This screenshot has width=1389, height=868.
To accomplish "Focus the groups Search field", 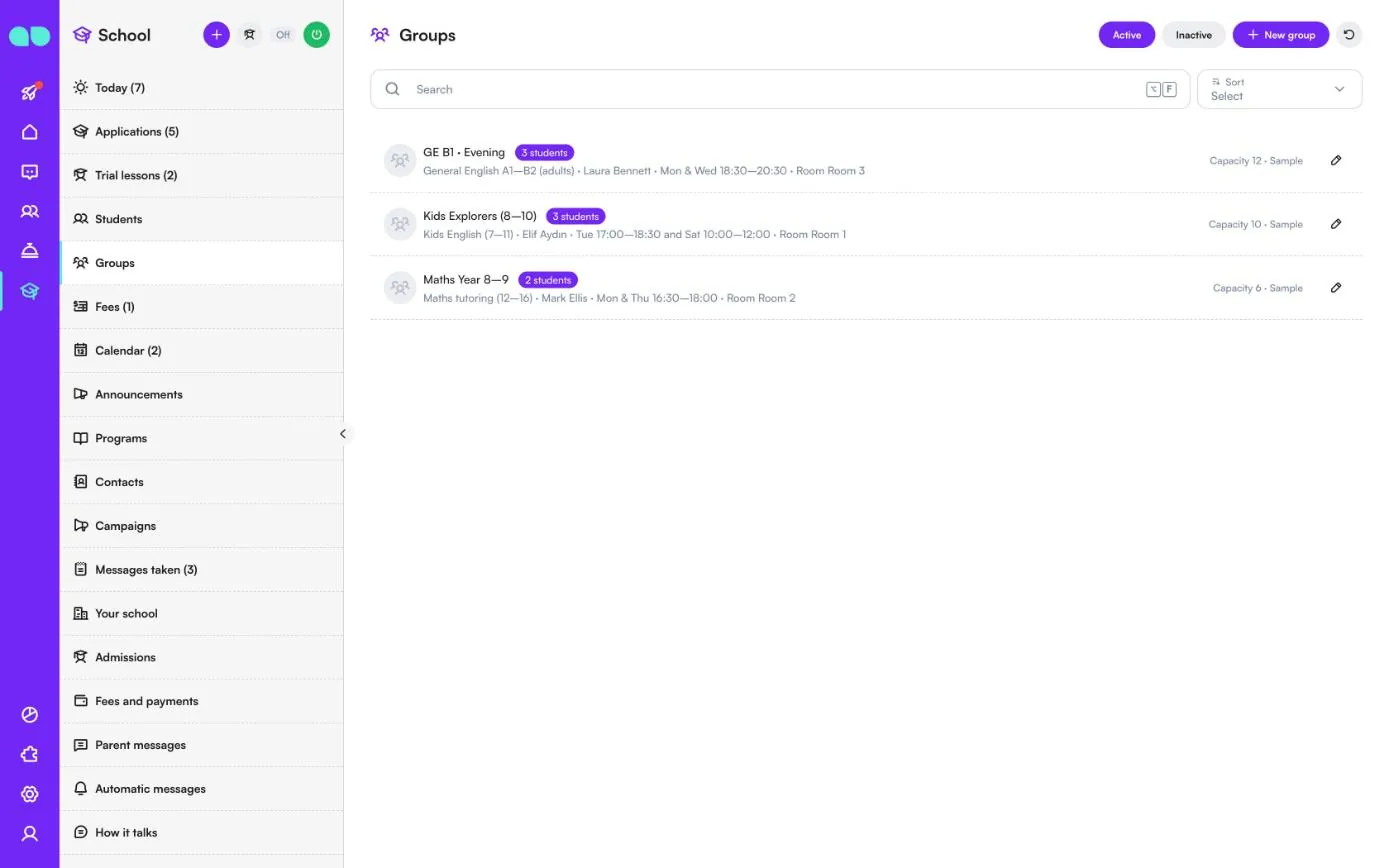I will [780, 89].
